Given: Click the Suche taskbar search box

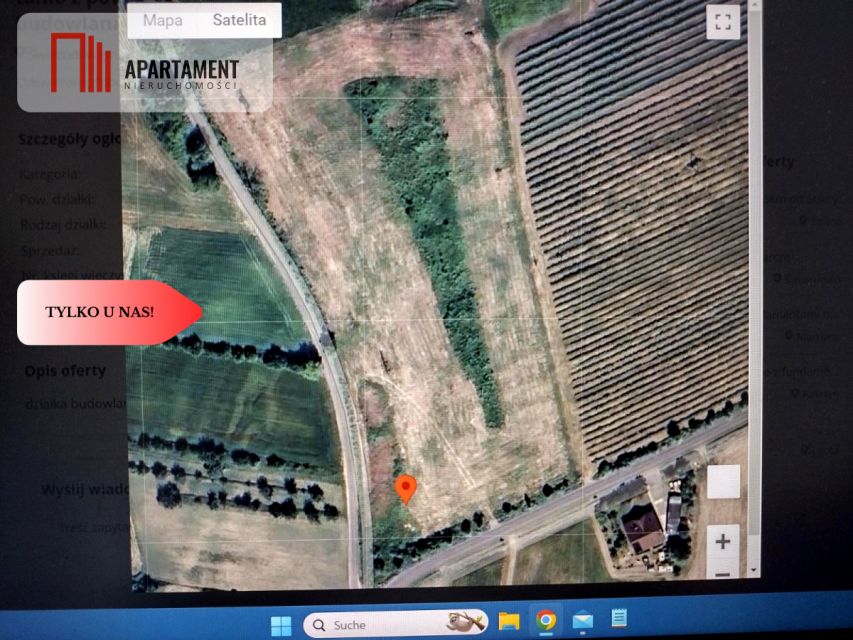Looking at the screenshot, I should click(x=380, y=625).
